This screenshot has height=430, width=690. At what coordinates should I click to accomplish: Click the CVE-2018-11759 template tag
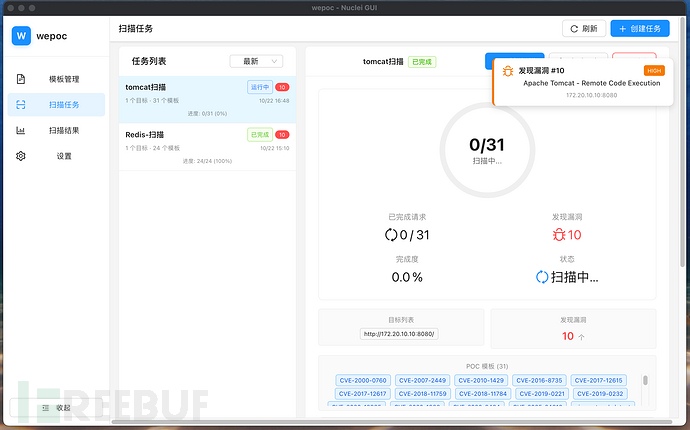point(422,393)
